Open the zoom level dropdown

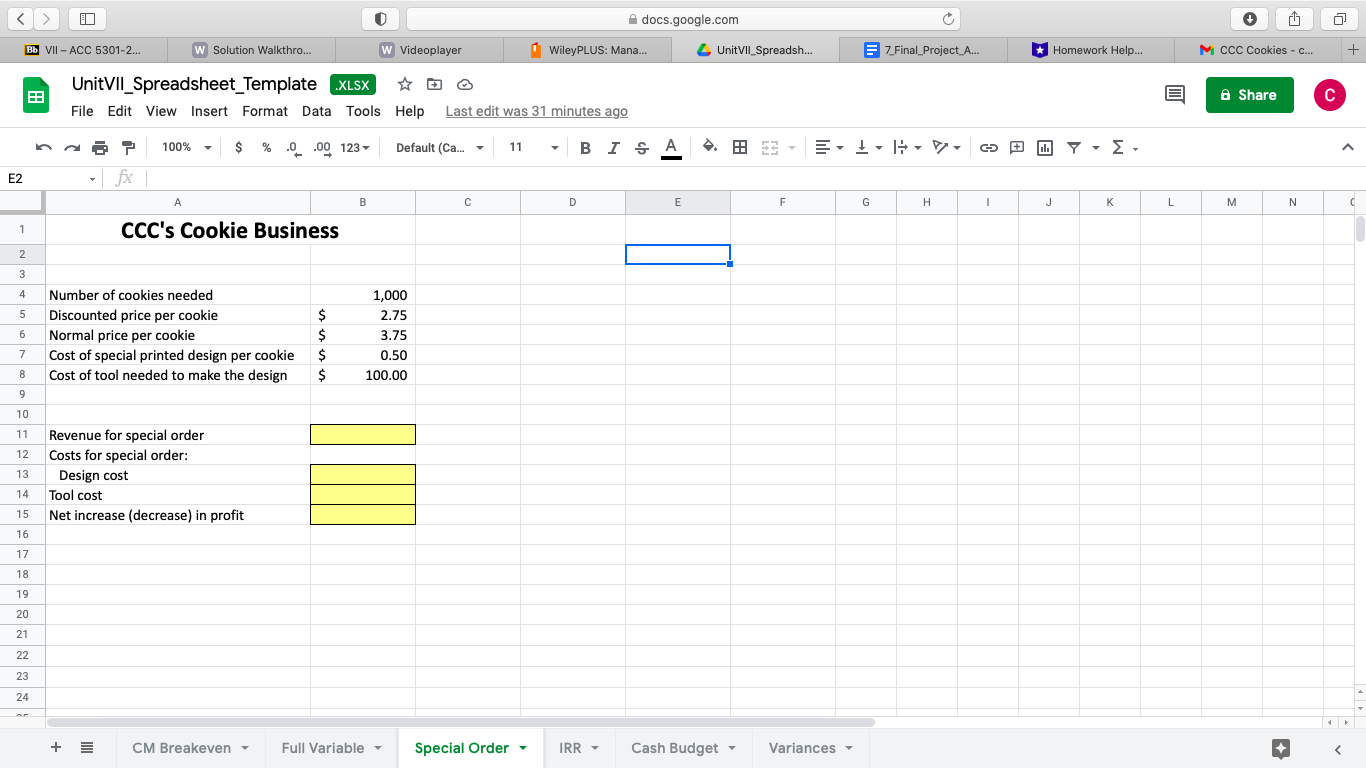click(x=185, y=147)
